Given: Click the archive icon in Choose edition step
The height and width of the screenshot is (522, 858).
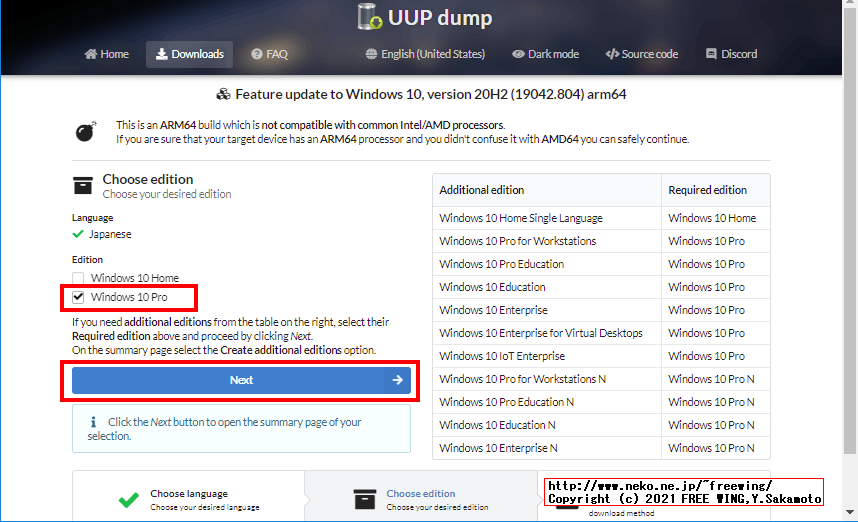Looking at the screenshot, I should 365,499.
